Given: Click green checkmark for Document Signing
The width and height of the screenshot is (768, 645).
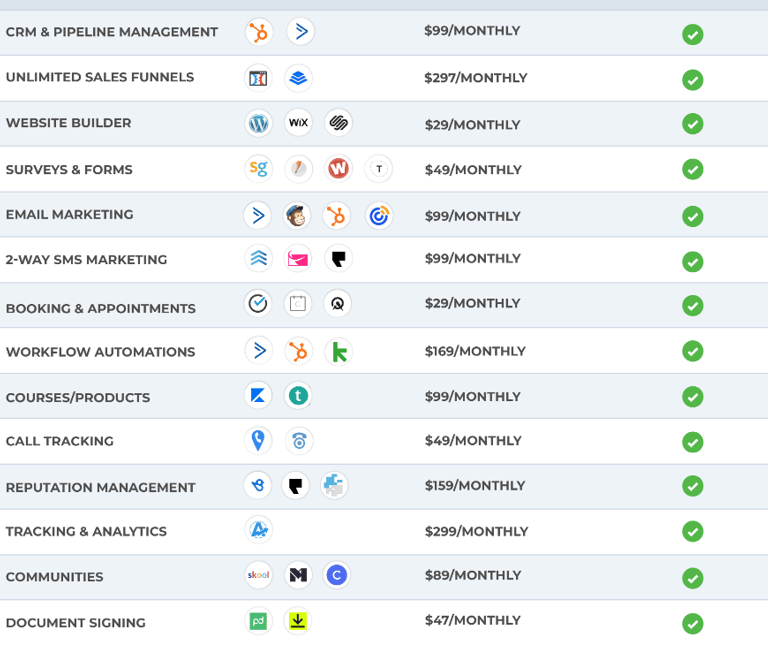Looking at the screenshot, I should click(693, 623).
